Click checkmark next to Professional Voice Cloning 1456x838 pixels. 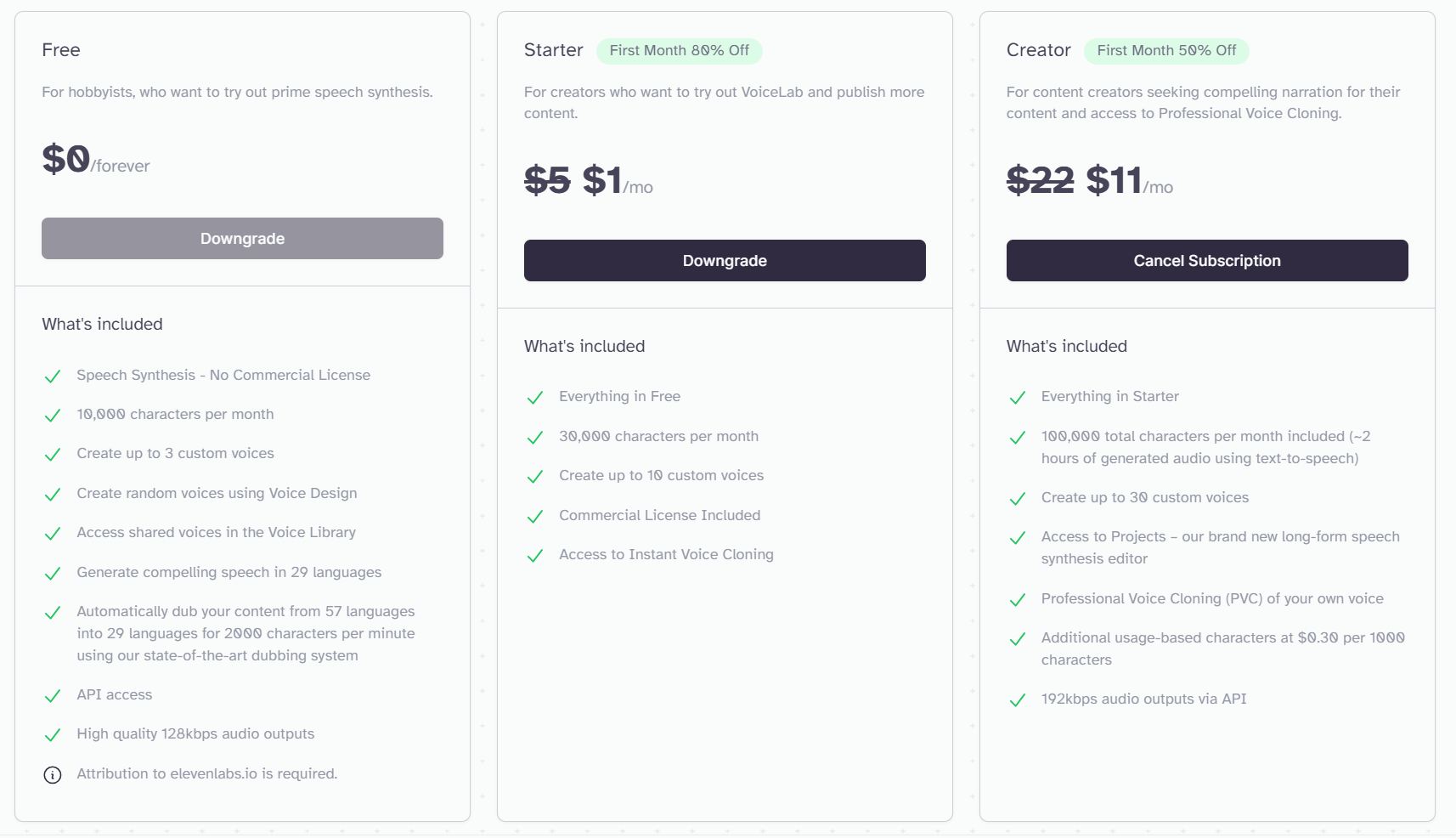point(1018,600)
